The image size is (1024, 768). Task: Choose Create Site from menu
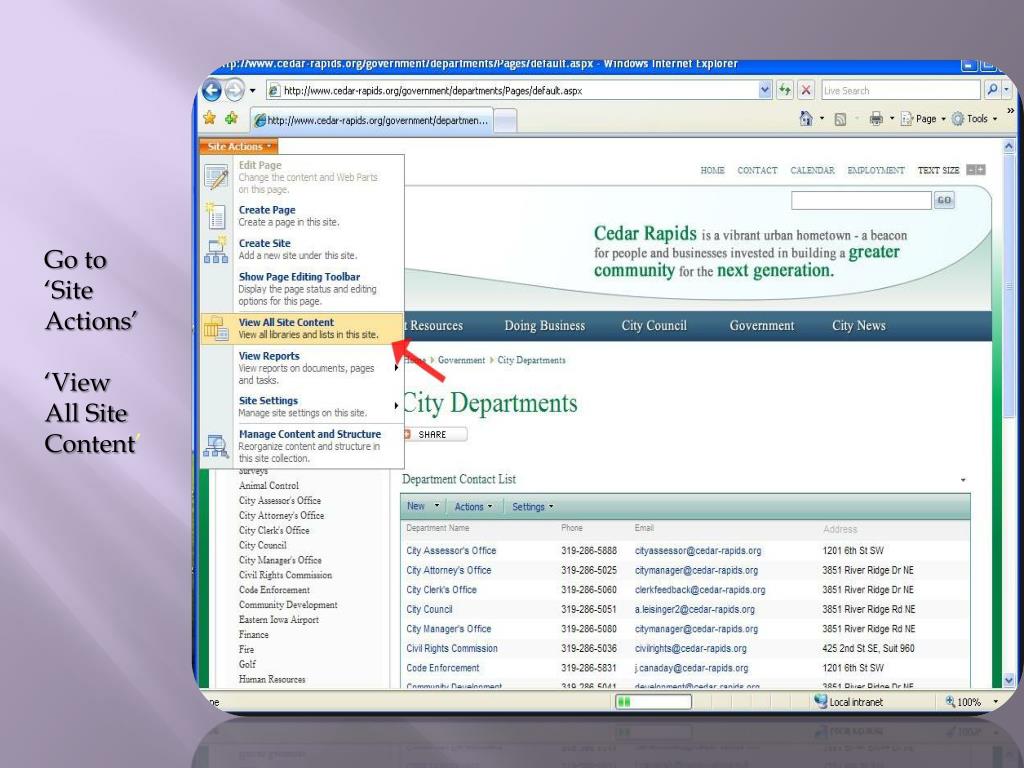[302, 249]
